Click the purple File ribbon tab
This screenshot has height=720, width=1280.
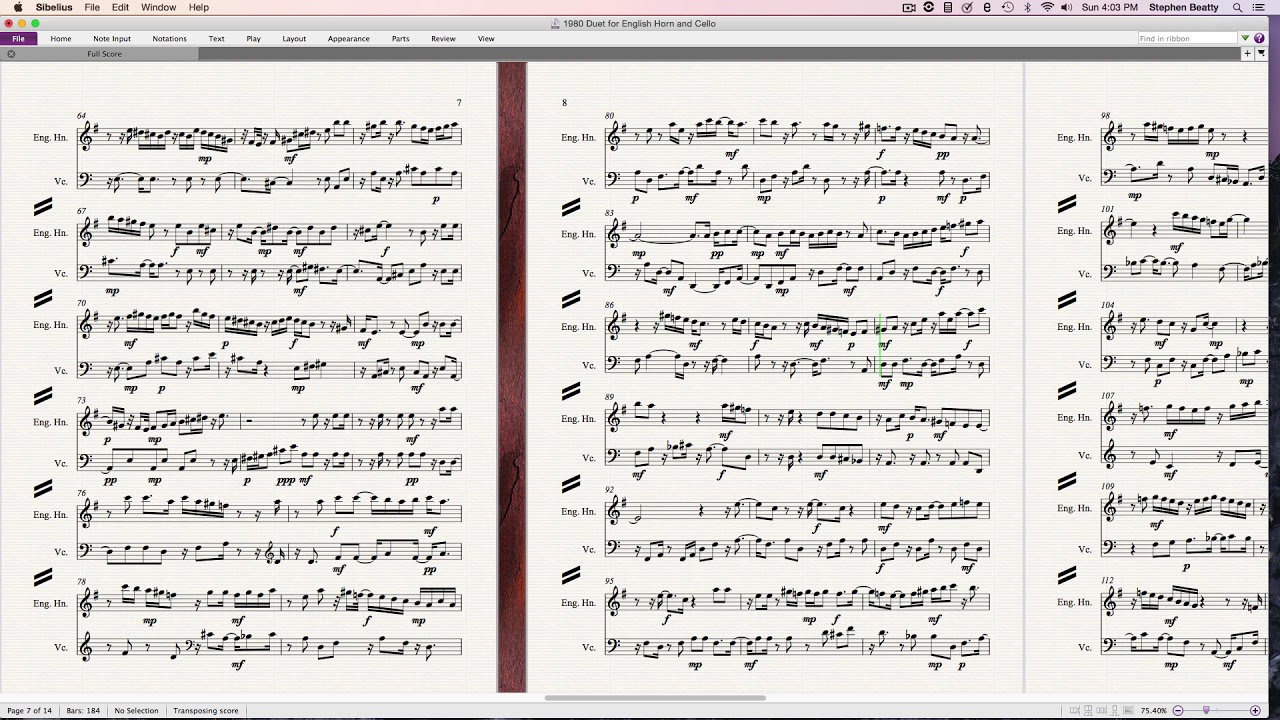point(19,38)
